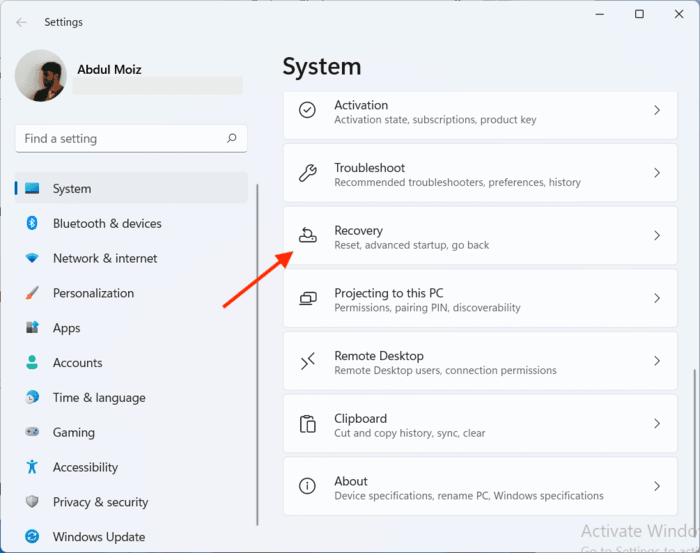Select Personalization label in sidebar
Image resolution: width=700 pixels, height=553 pixels.
coord(93,293)
